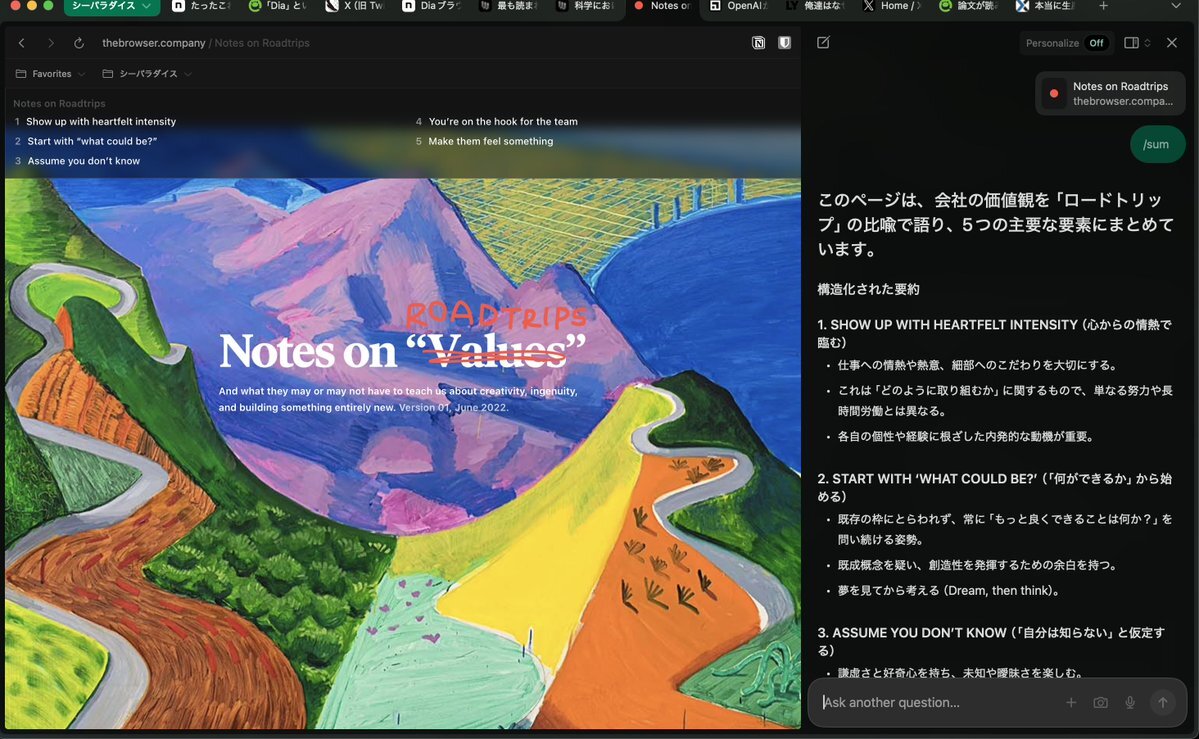This screenshot has height=739, width=1199.
Task: Open the tab list chevron menu
Action: point(1176,6)
